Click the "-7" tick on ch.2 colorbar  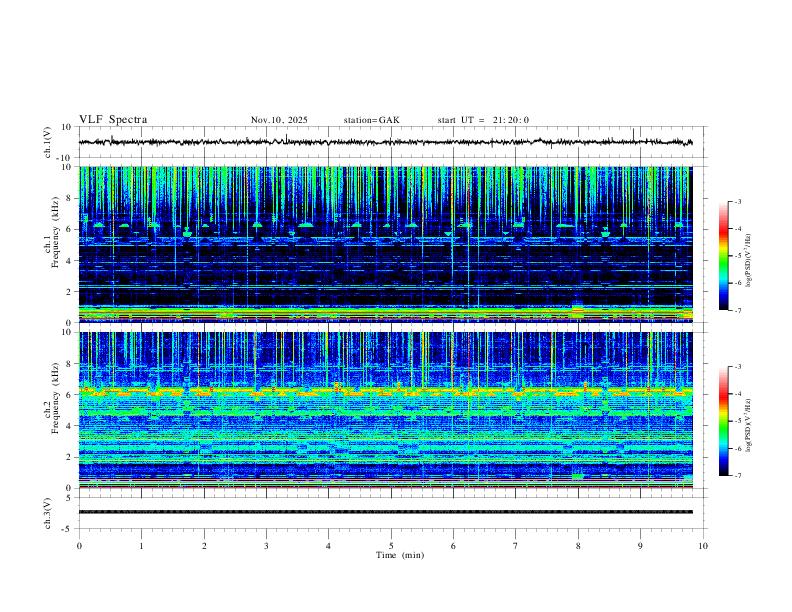tap(738, 475)
